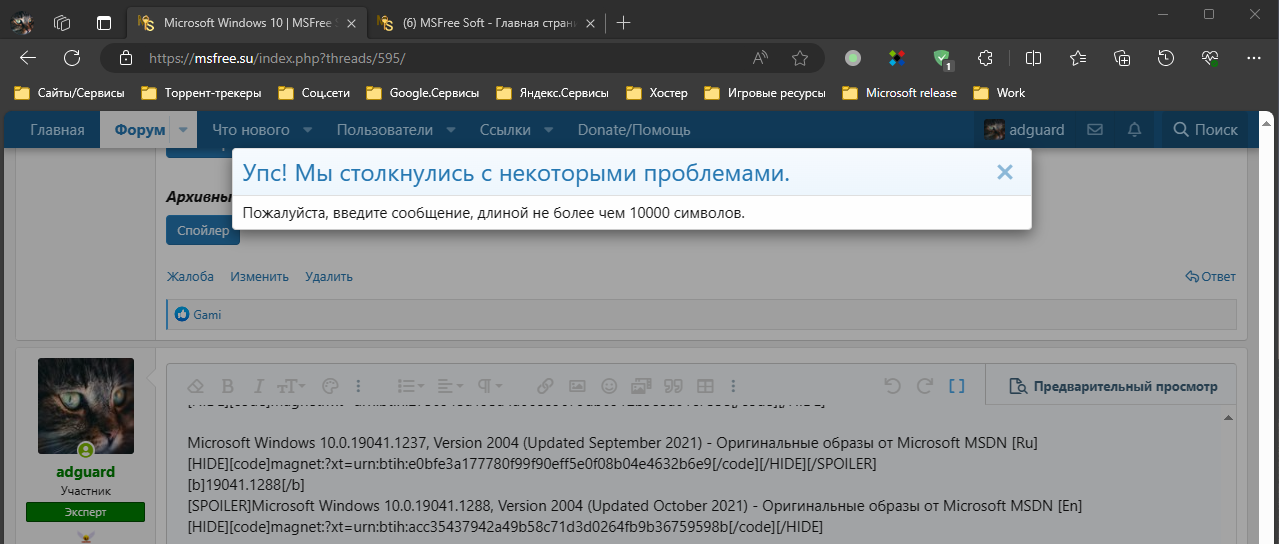
Task: Click the insert image icon
Action: pyautogui.click(x=577, y=386)
